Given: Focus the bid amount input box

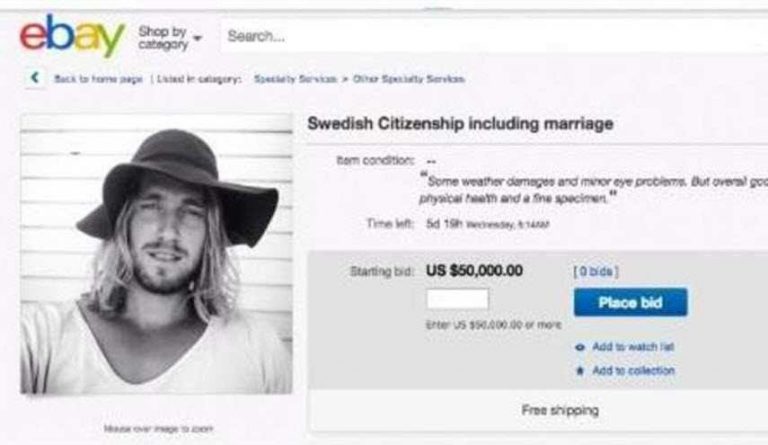Looking at the screenshot, I should pyautogui.click(x=457, y=299).
